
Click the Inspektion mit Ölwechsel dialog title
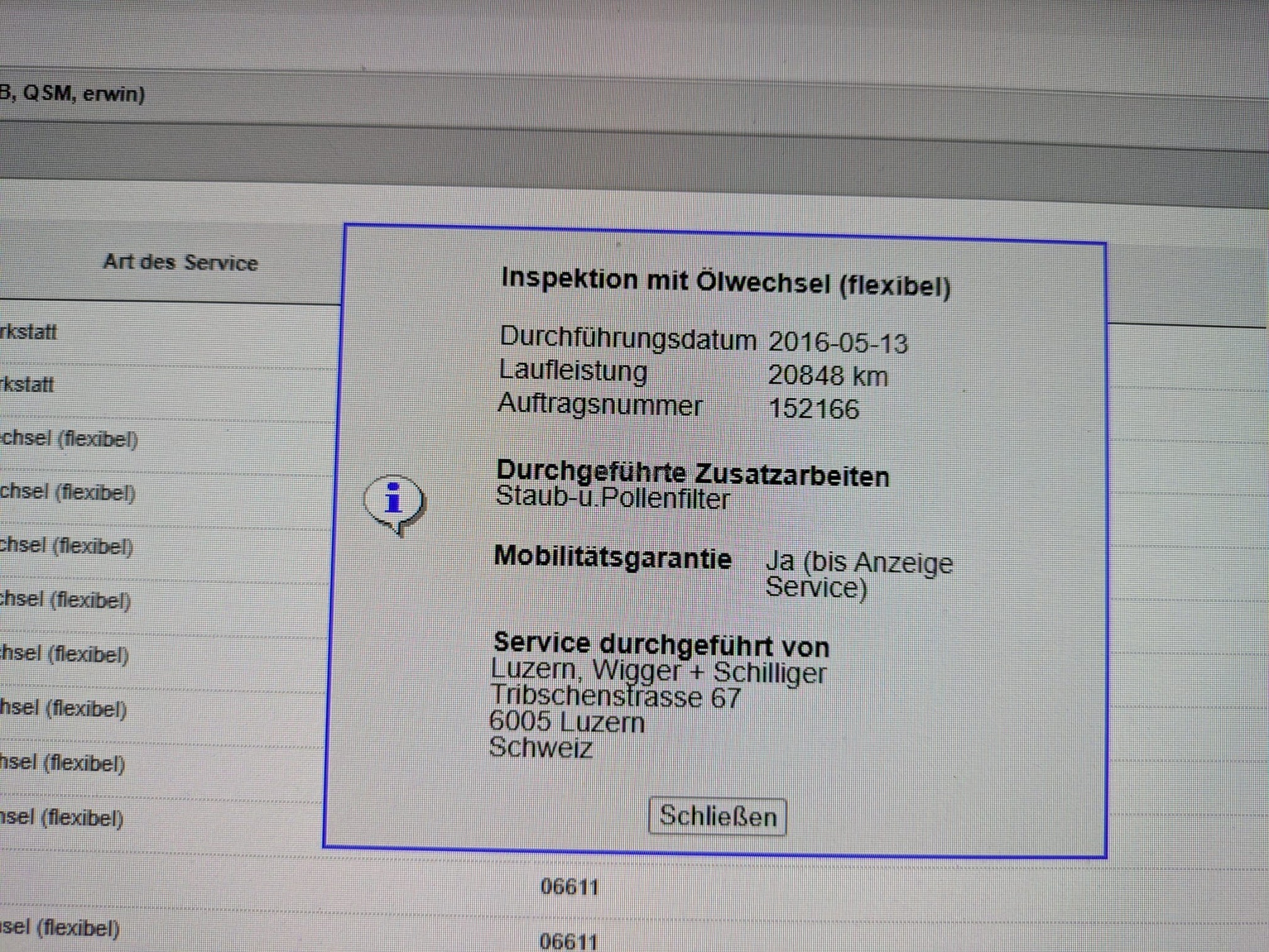click(725, 282)
